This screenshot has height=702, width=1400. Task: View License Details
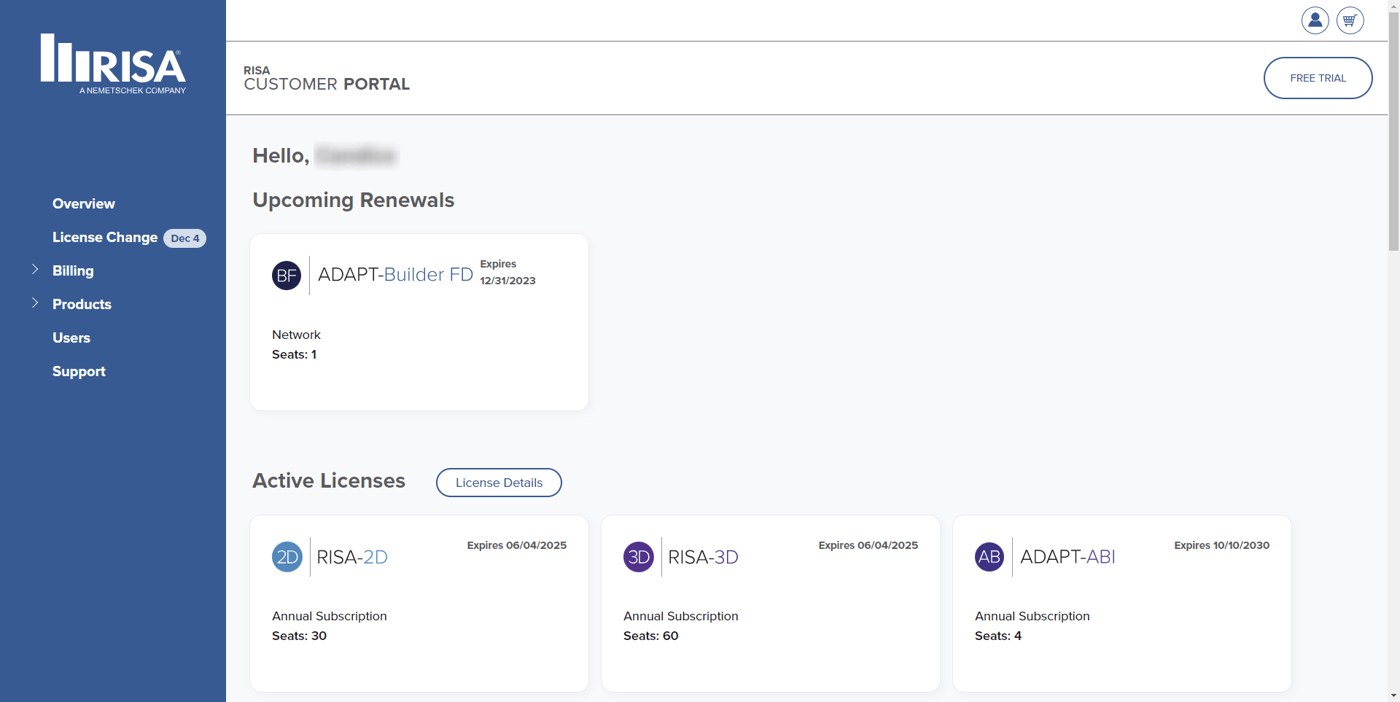[x=498, y=482]
